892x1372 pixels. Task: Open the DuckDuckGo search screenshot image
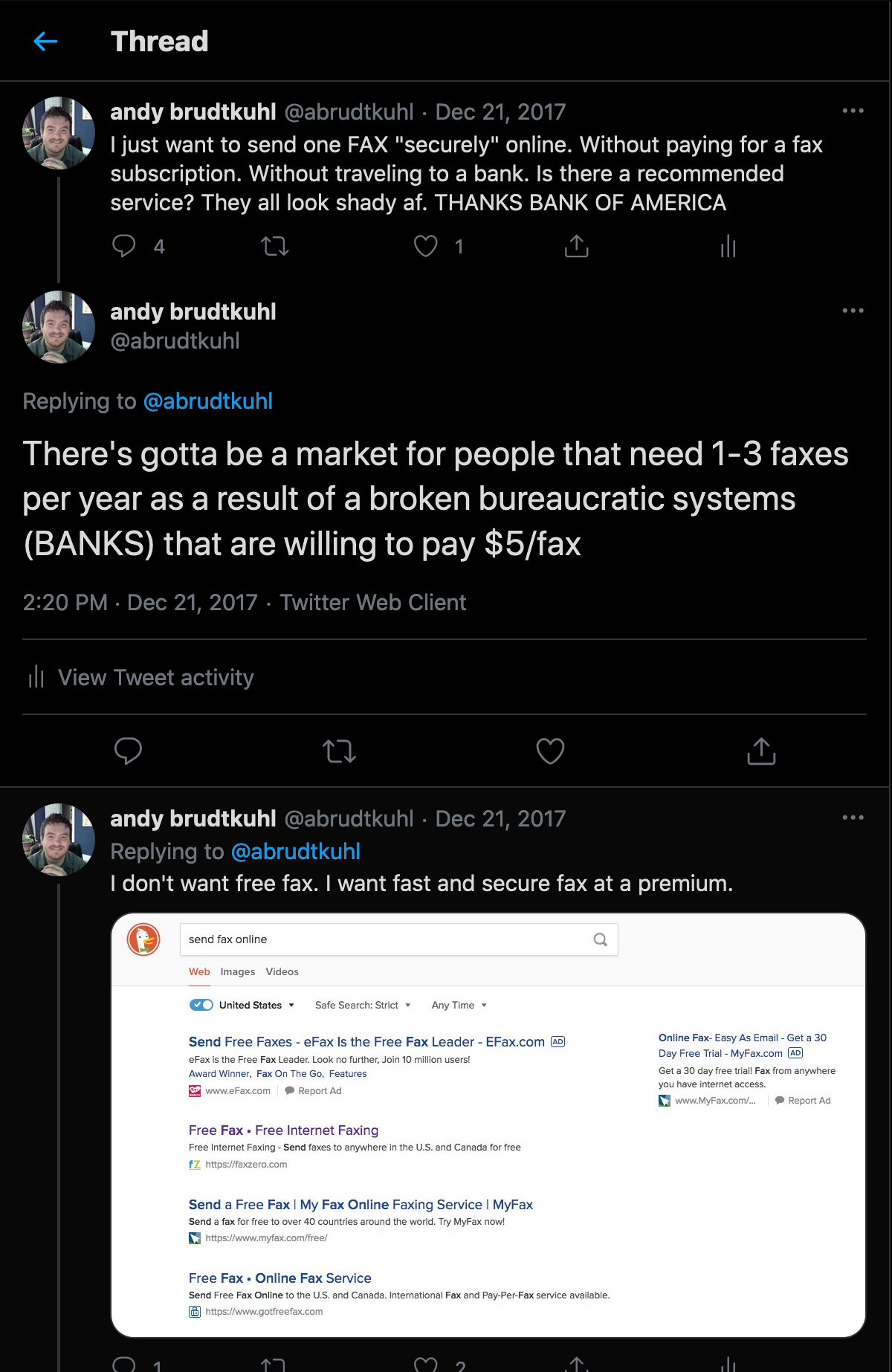coord(488,1125)
